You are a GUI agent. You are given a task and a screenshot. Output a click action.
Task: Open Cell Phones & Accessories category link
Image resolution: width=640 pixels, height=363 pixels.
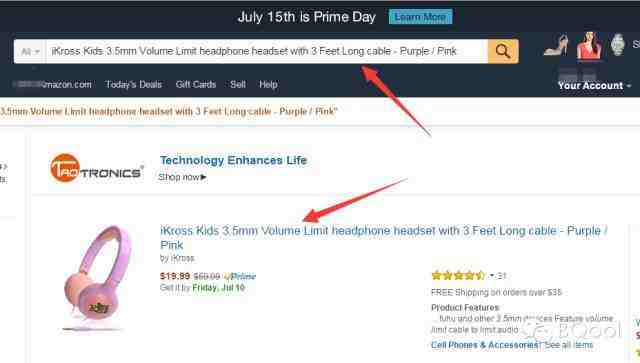click(485, 345)
